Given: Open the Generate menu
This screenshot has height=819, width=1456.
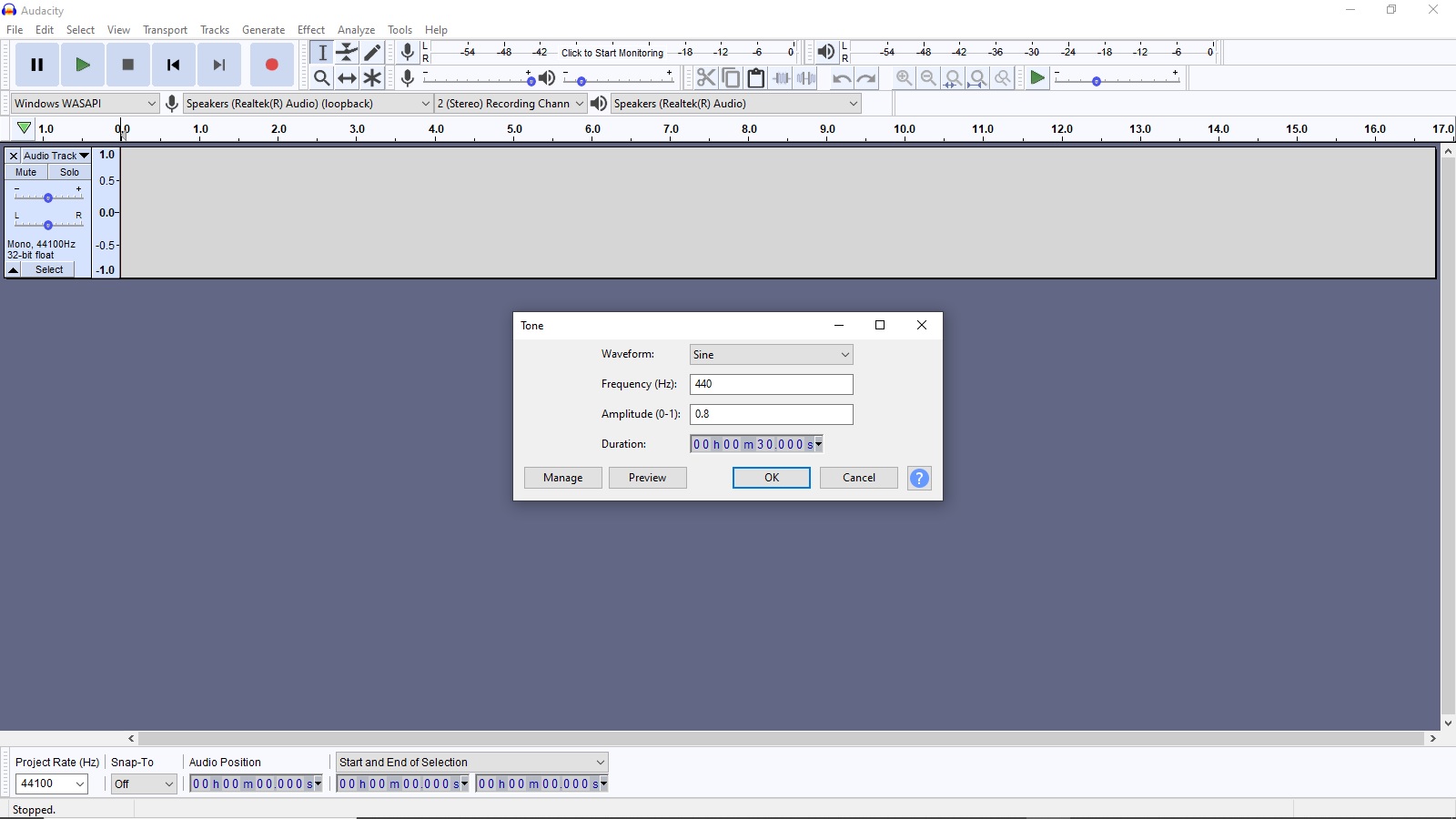Looking at the screenshot, I should (x=263, y=30).
